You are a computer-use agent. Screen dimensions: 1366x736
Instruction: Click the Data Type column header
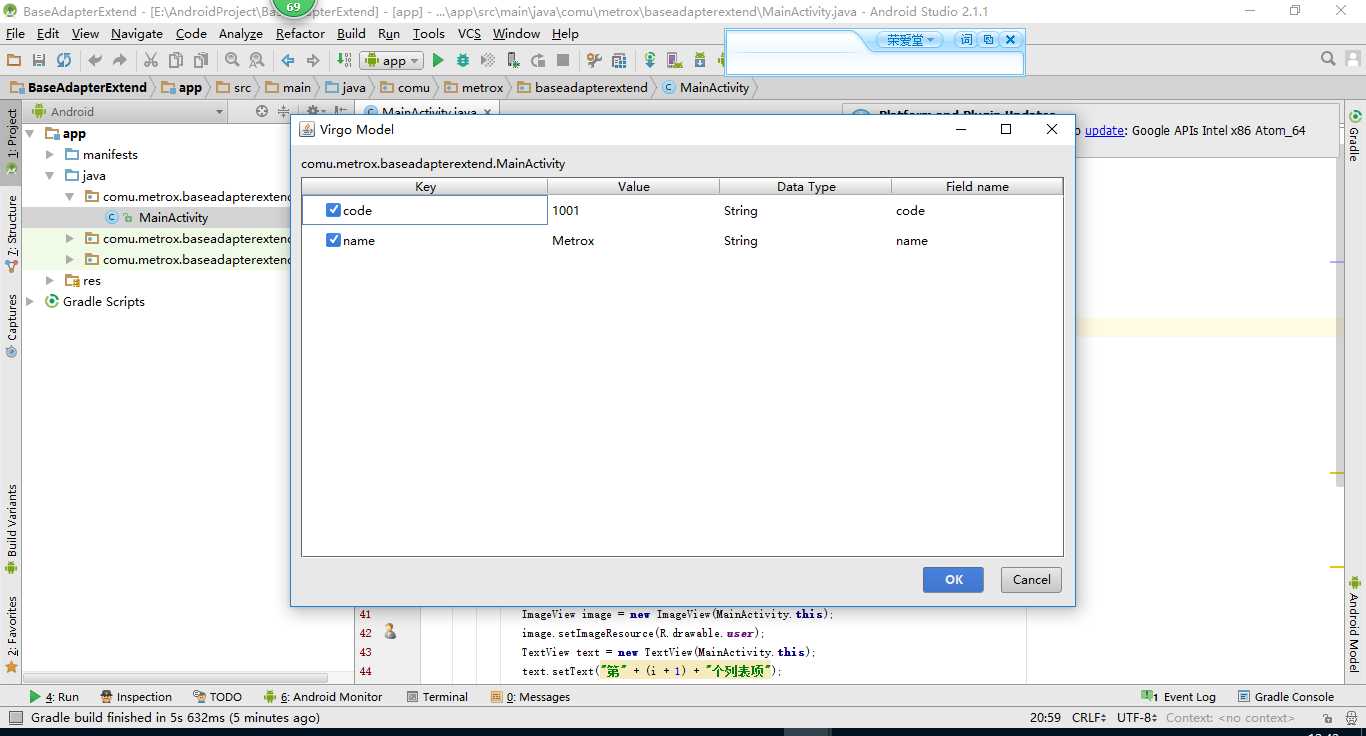click(806, 187)
